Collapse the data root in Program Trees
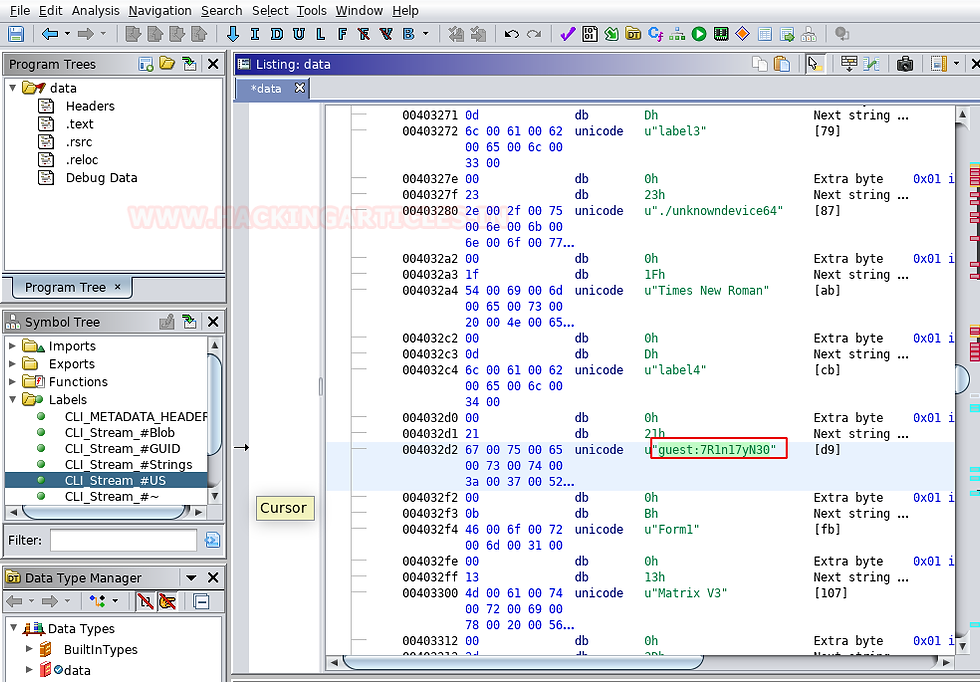Image resolution: width=980 pixels, height=682 pixels. click(x=12, y=88)
